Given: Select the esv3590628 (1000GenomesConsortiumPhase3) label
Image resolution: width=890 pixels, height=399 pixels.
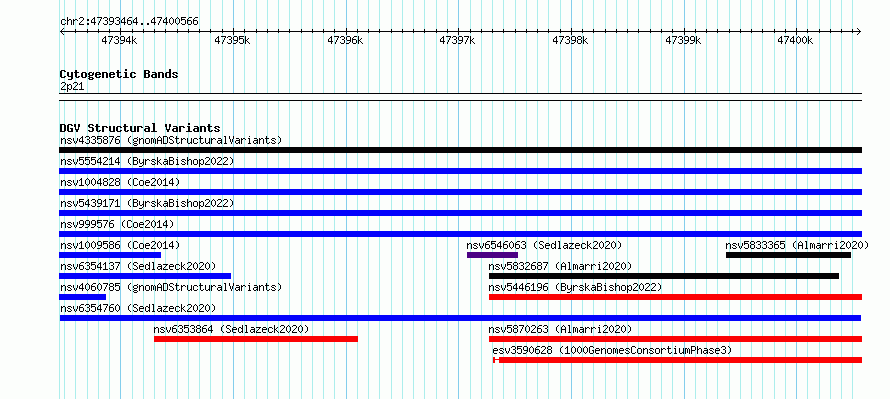Looking at the screenshot, I should (x=612, y=350).
